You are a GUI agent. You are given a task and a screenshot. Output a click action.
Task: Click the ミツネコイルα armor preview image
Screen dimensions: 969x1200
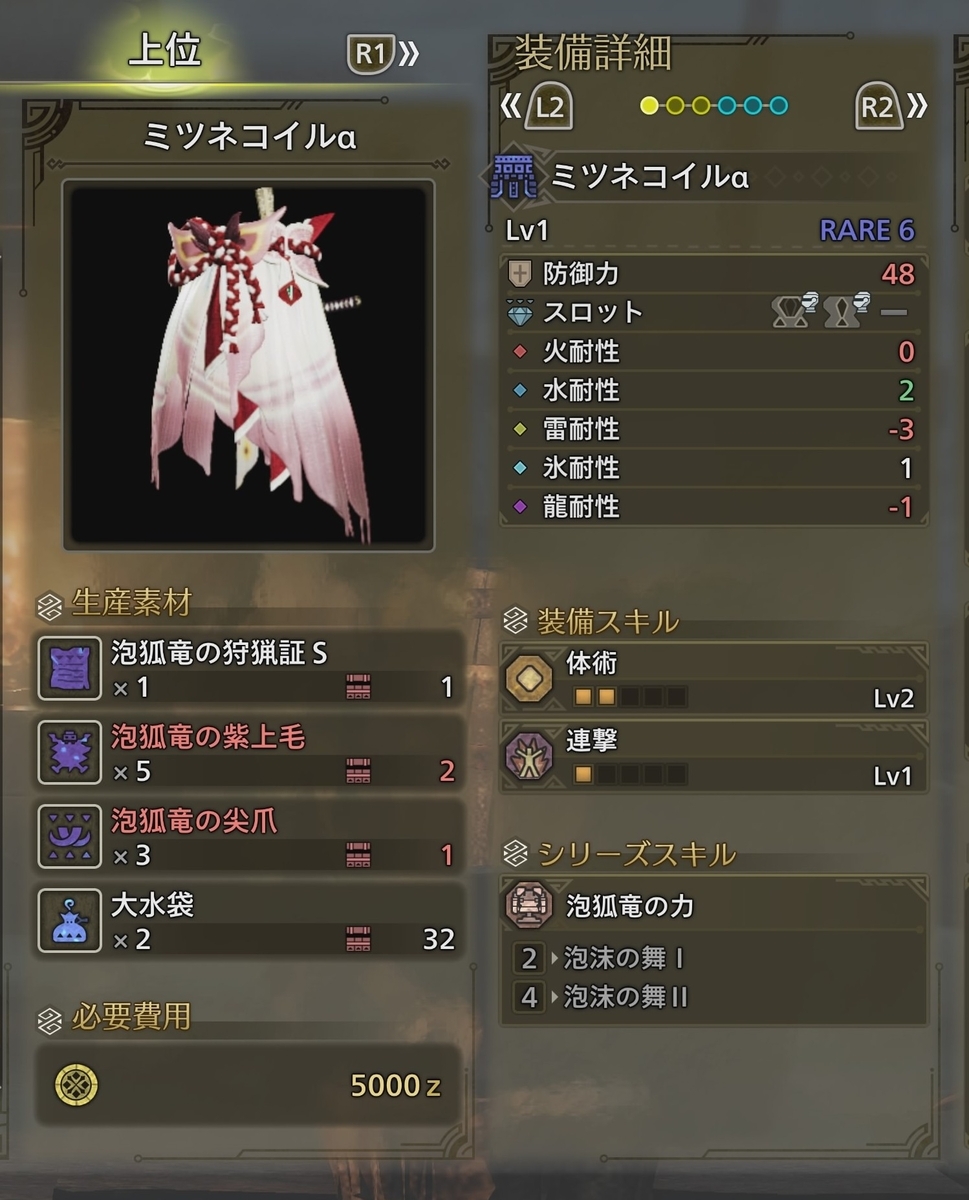coord(248,365)
